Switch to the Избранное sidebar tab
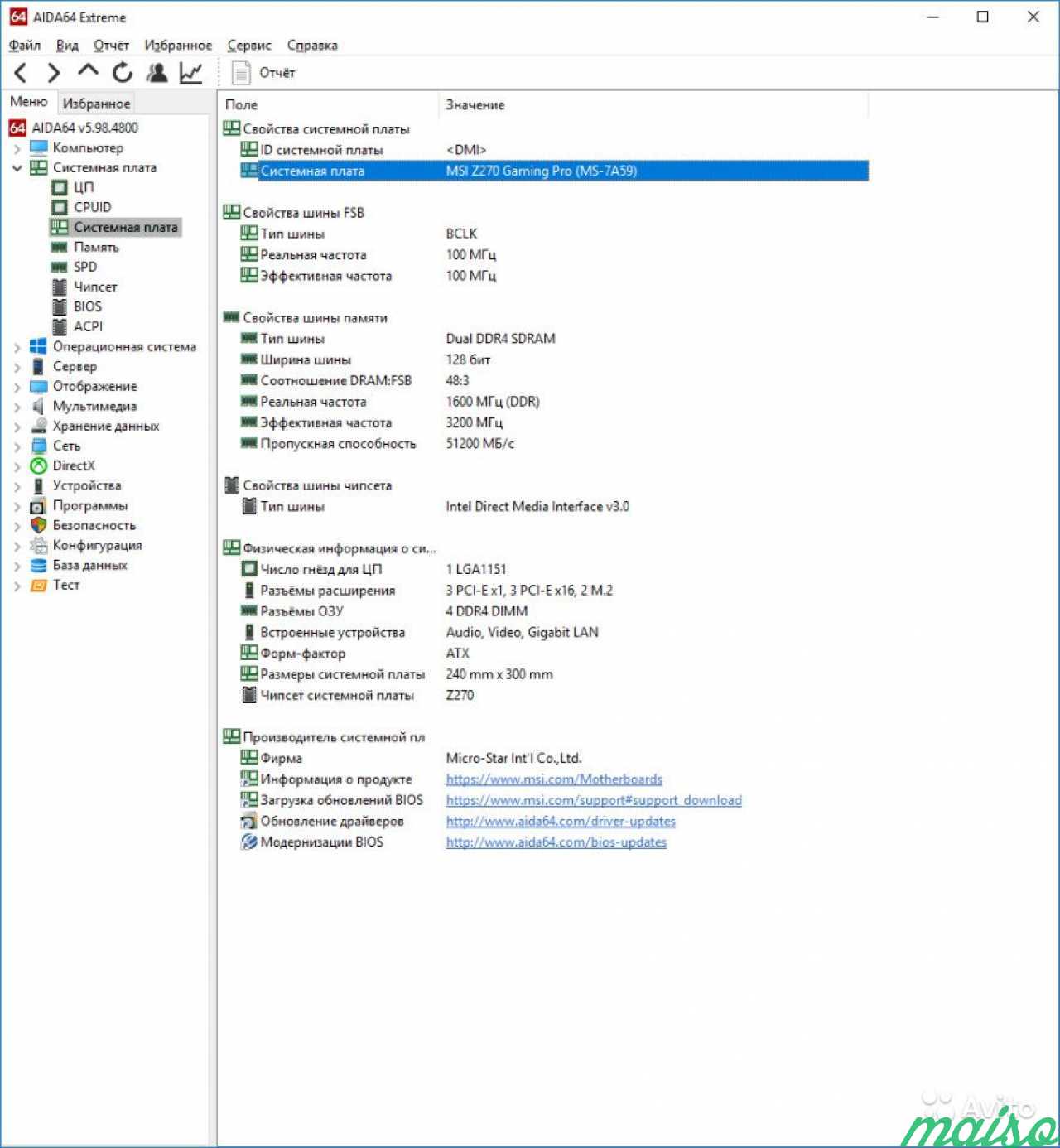 (x=97, y=104)
